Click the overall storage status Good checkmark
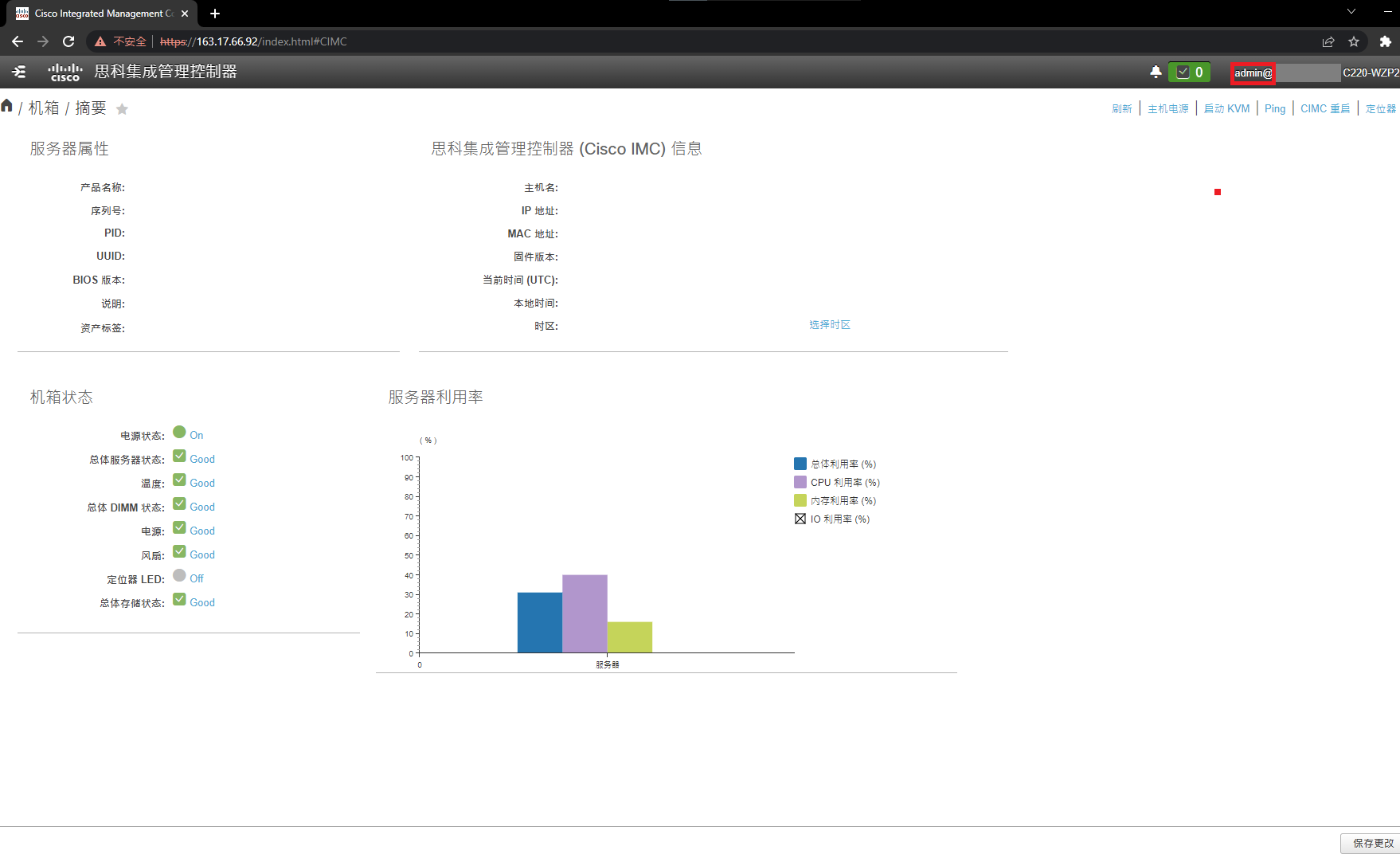The height and width of the screenshot is (858, 1400). 179,599
